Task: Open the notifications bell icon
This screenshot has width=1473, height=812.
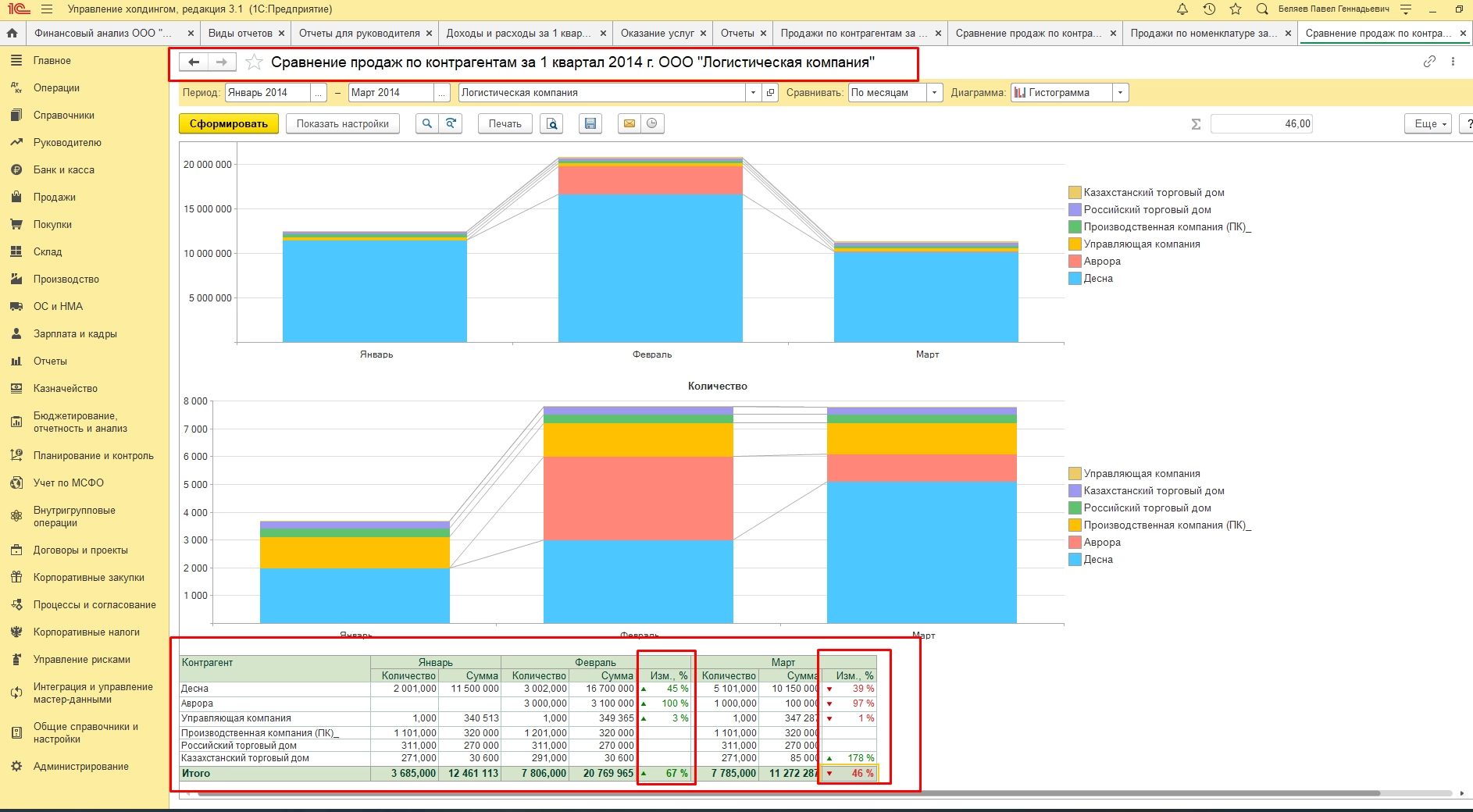Action: 1182,9
